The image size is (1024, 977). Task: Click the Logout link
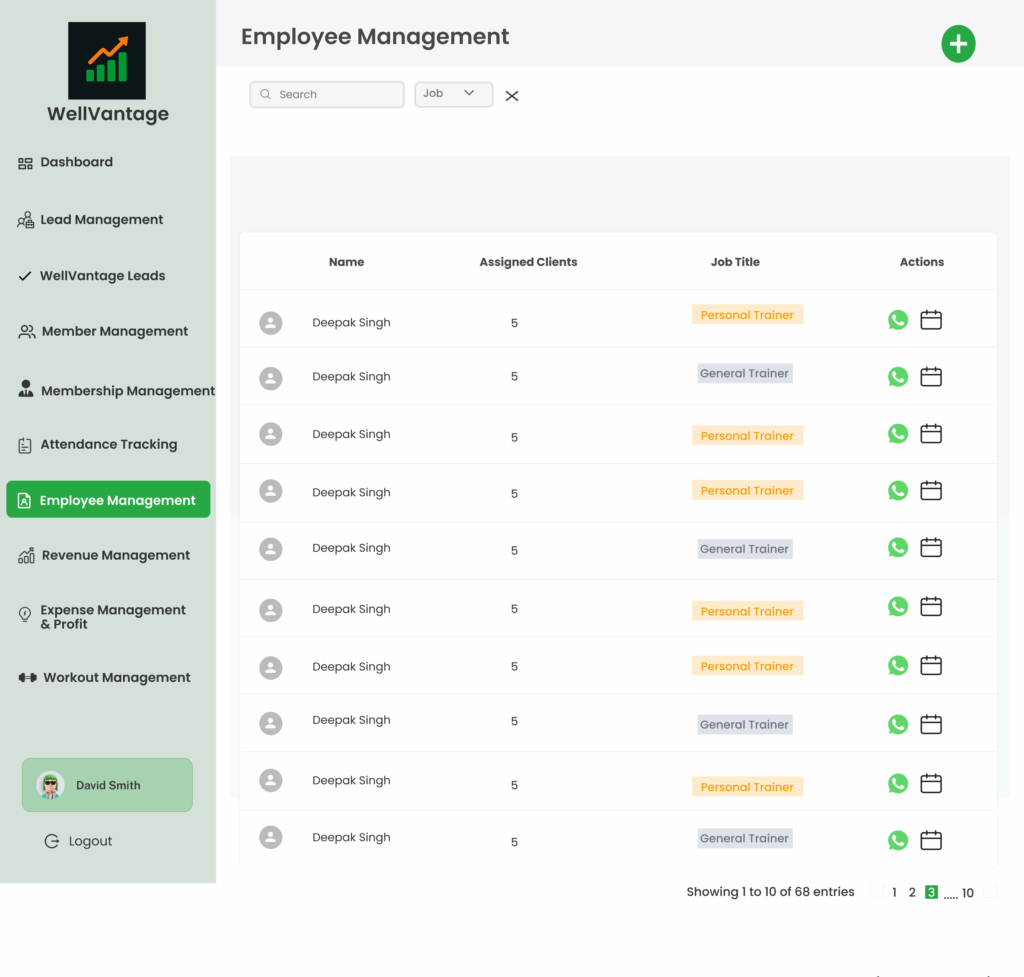[x=89, y=842]
